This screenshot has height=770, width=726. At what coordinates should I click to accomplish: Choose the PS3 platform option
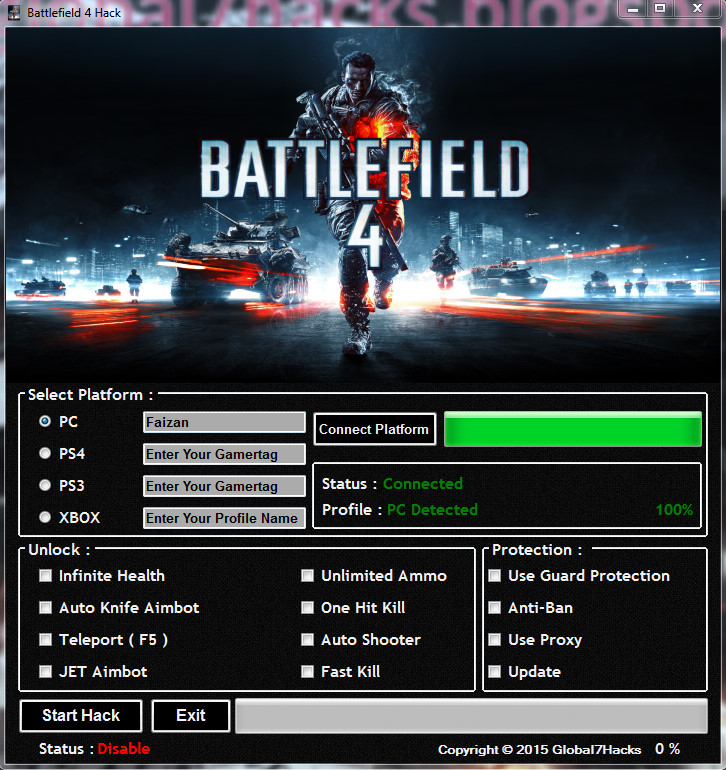[45, 485]
